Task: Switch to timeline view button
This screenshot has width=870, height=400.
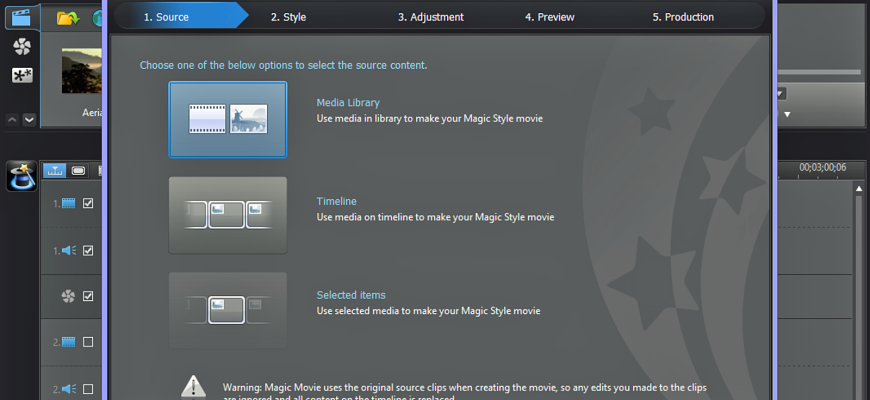Action: pos(54,170)
